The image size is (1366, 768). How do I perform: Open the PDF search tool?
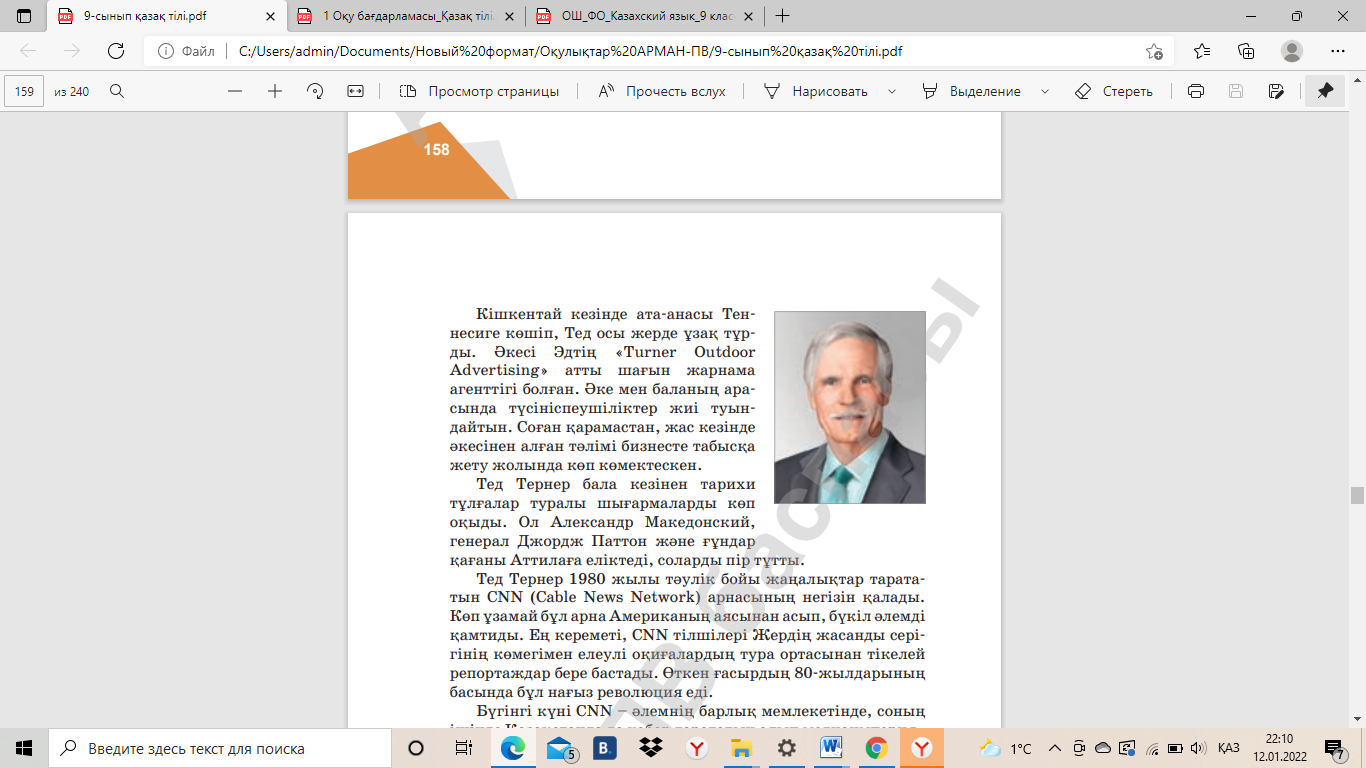coord(117,91)
